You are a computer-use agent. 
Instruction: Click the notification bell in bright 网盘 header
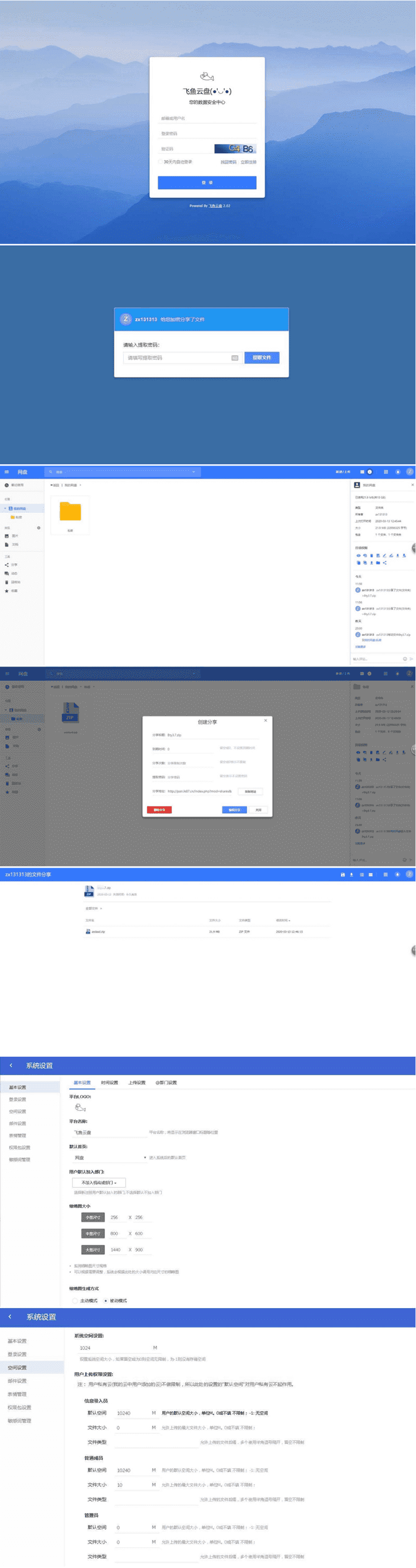tap(398, 472)
